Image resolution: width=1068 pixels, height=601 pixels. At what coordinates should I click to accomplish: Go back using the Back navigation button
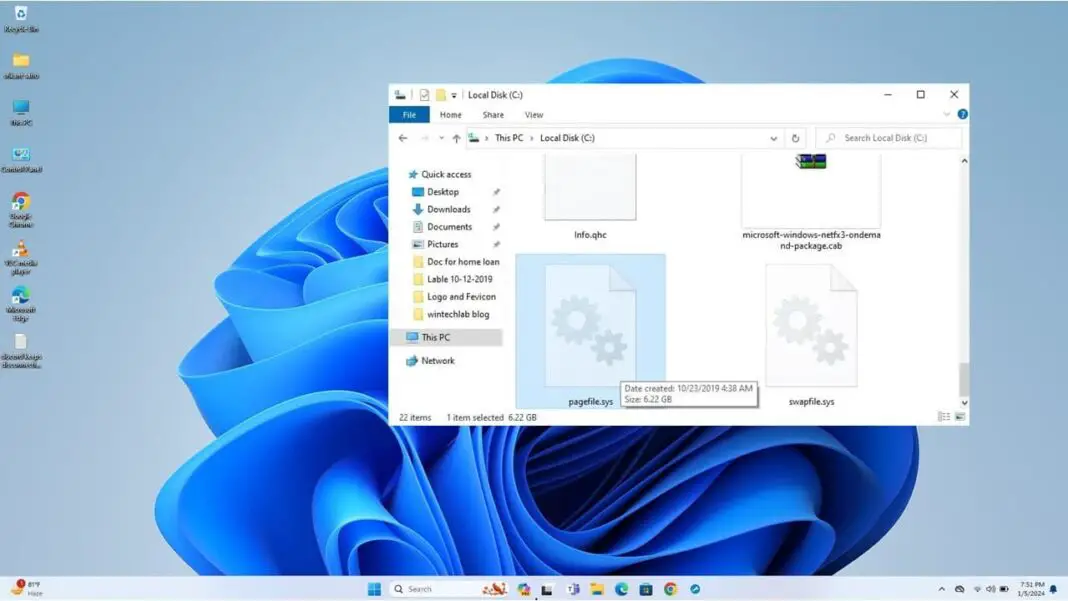tap(403, 138)
